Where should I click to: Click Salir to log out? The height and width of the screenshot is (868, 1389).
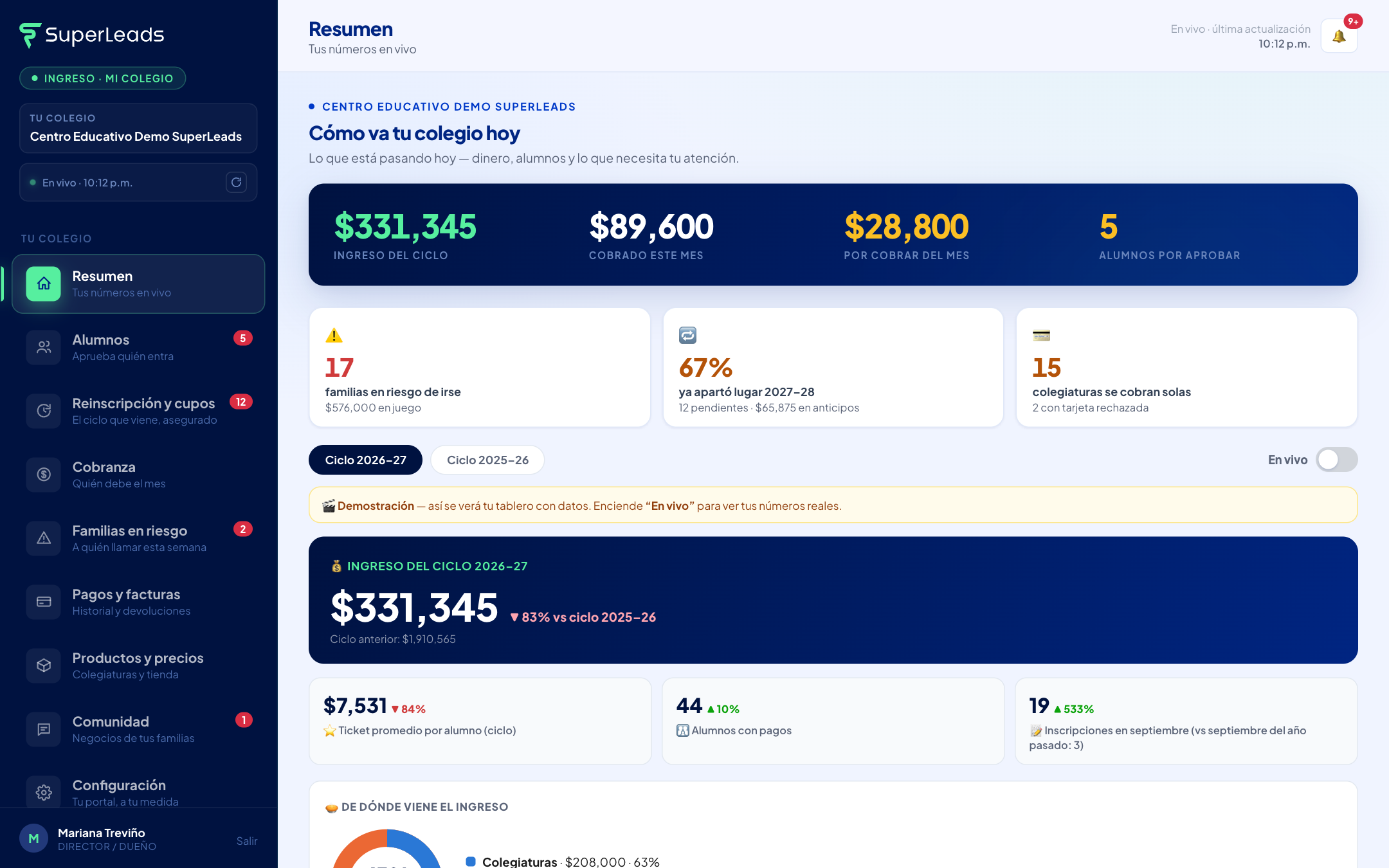point(247,841)
